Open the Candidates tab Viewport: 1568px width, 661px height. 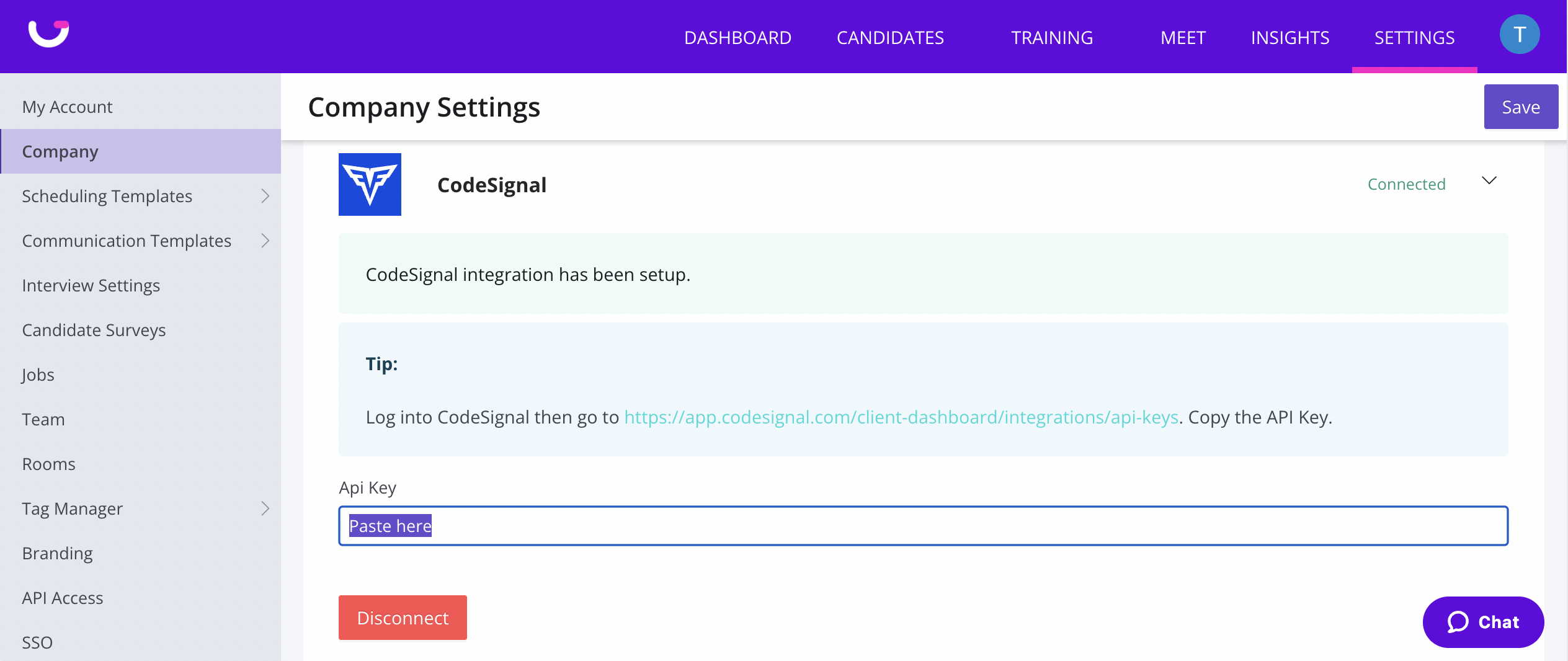point(890,37)
